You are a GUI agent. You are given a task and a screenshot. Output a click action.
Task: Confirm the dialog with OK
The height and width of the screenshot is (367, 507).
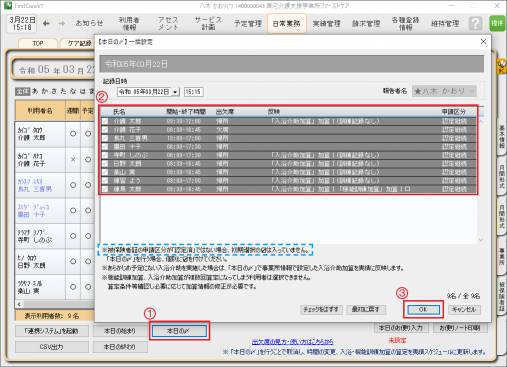[x=423, y=310]
